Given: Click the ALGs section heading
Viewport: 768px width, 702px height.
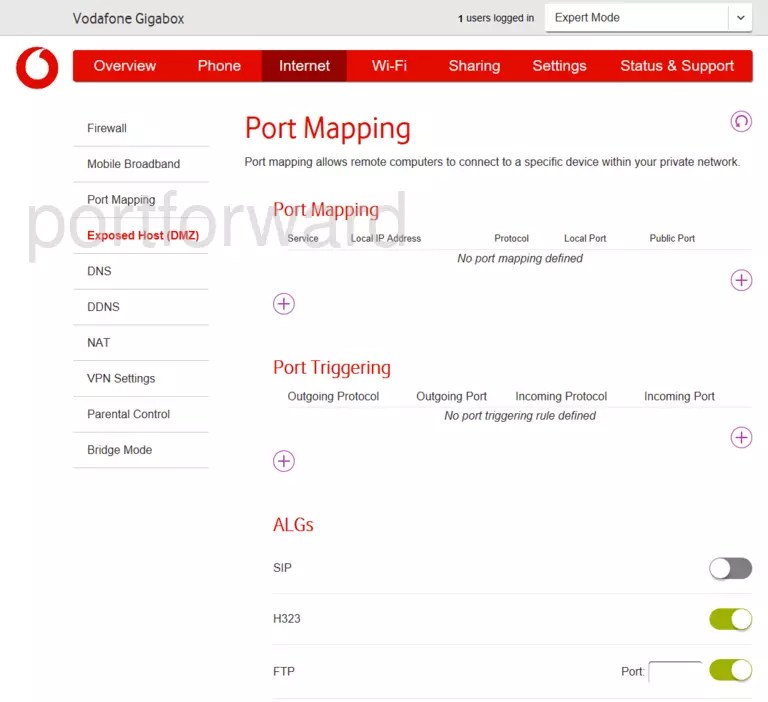Looking at the screenshot, I should (x=293, y=525).
